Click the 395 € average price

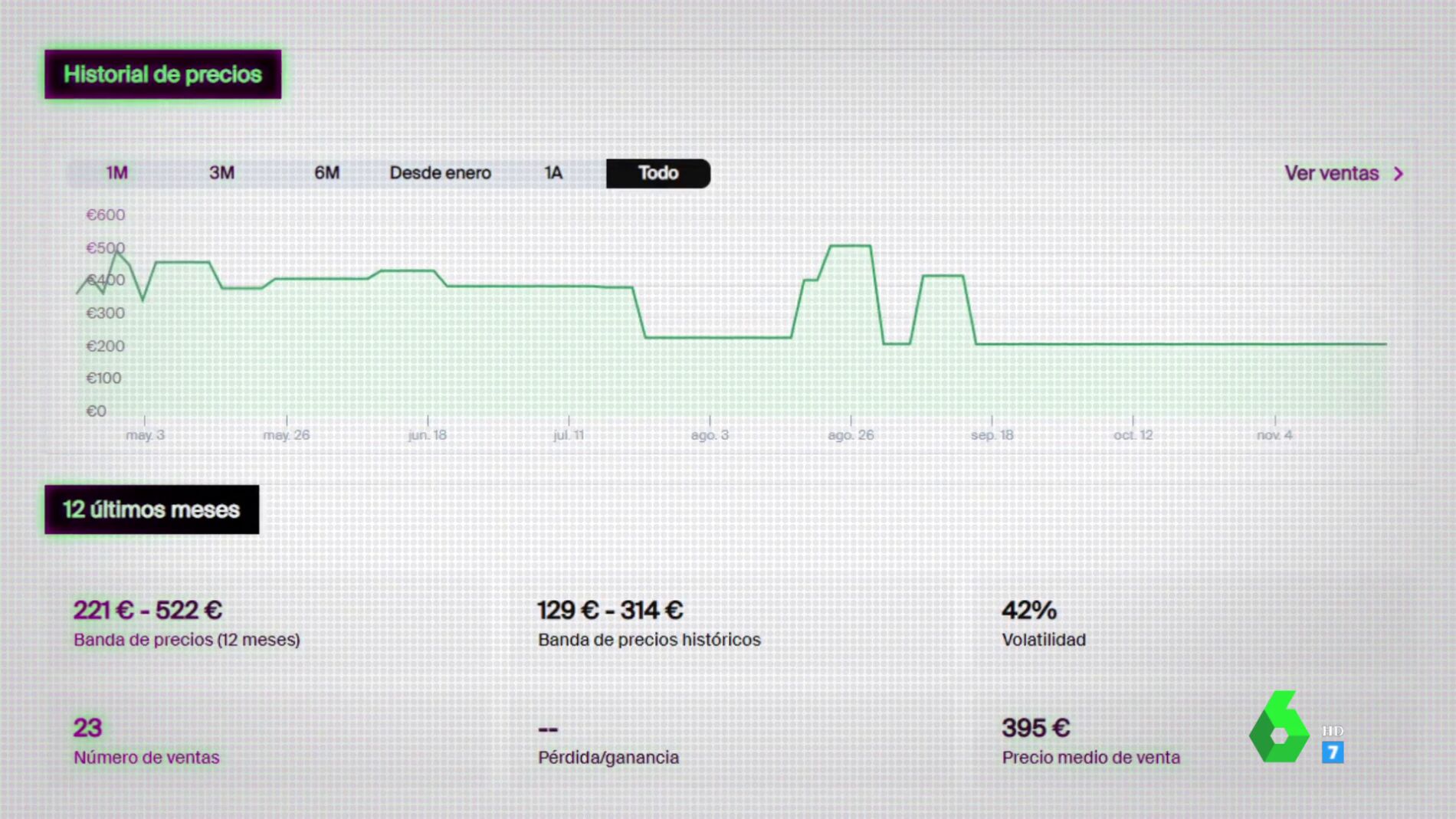pyautogui.click(x=1035, y=728)
